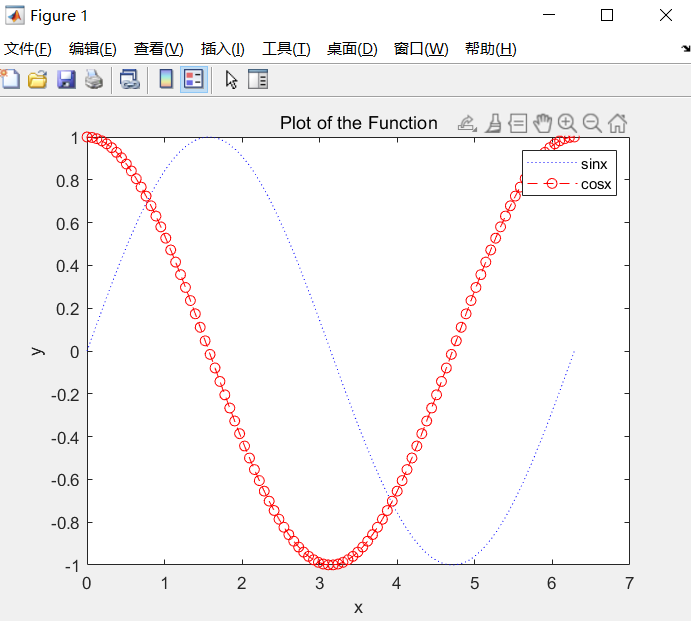Open the 文件(F) menu
This screenshot has width=691, height=621.
tap(28, 49)
